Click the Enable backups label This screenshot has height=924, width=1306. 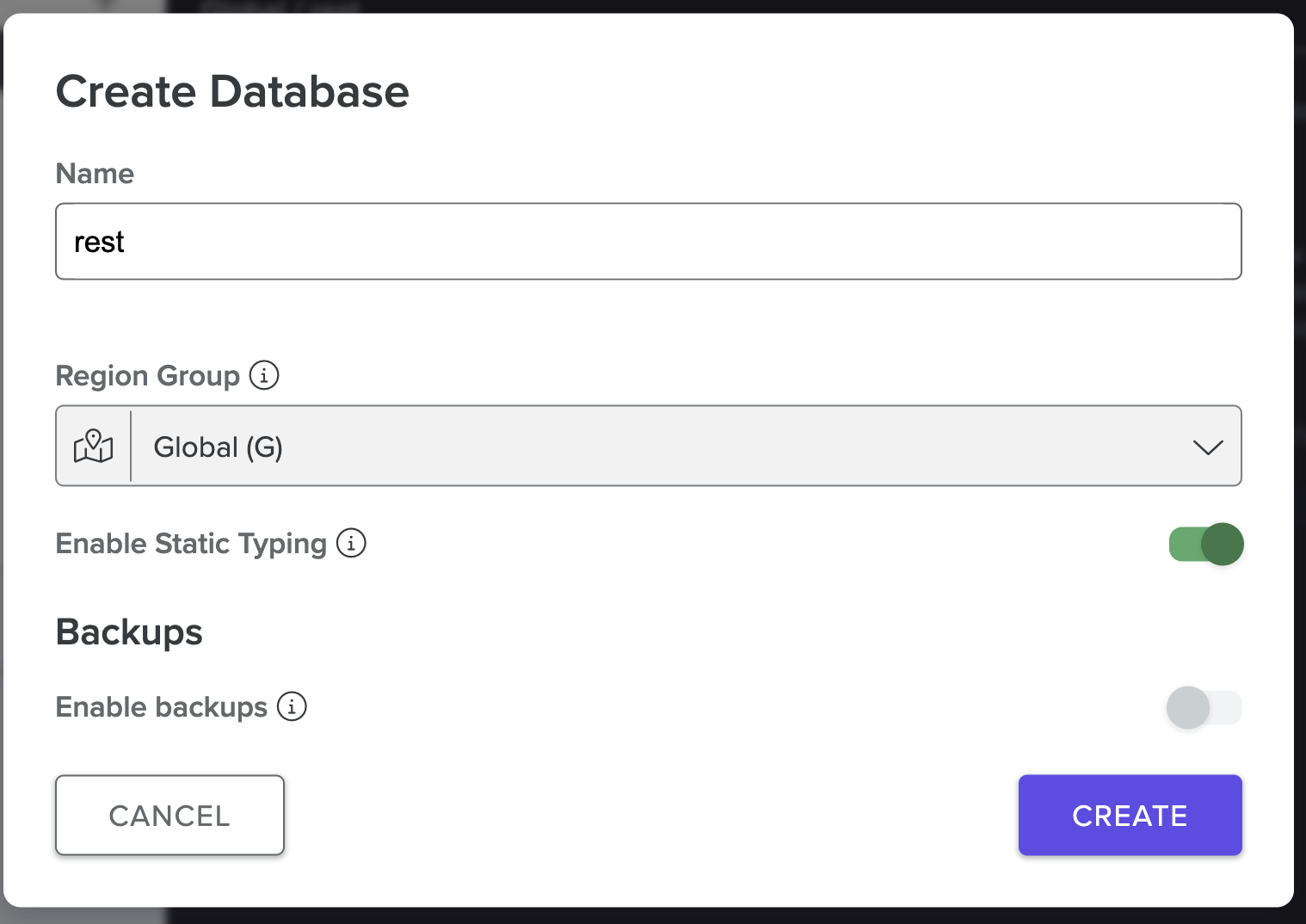pos(162,707)
